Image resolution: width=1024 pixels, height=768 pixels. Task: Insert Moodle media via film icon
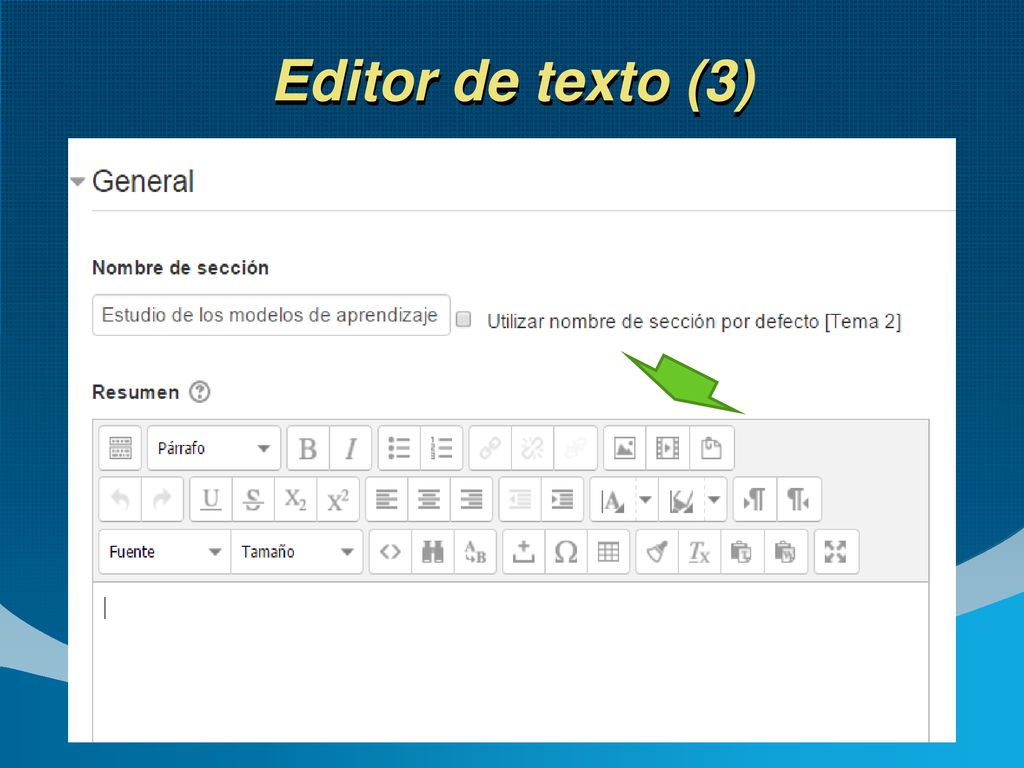pyautogui.click(x=667, y=448)
